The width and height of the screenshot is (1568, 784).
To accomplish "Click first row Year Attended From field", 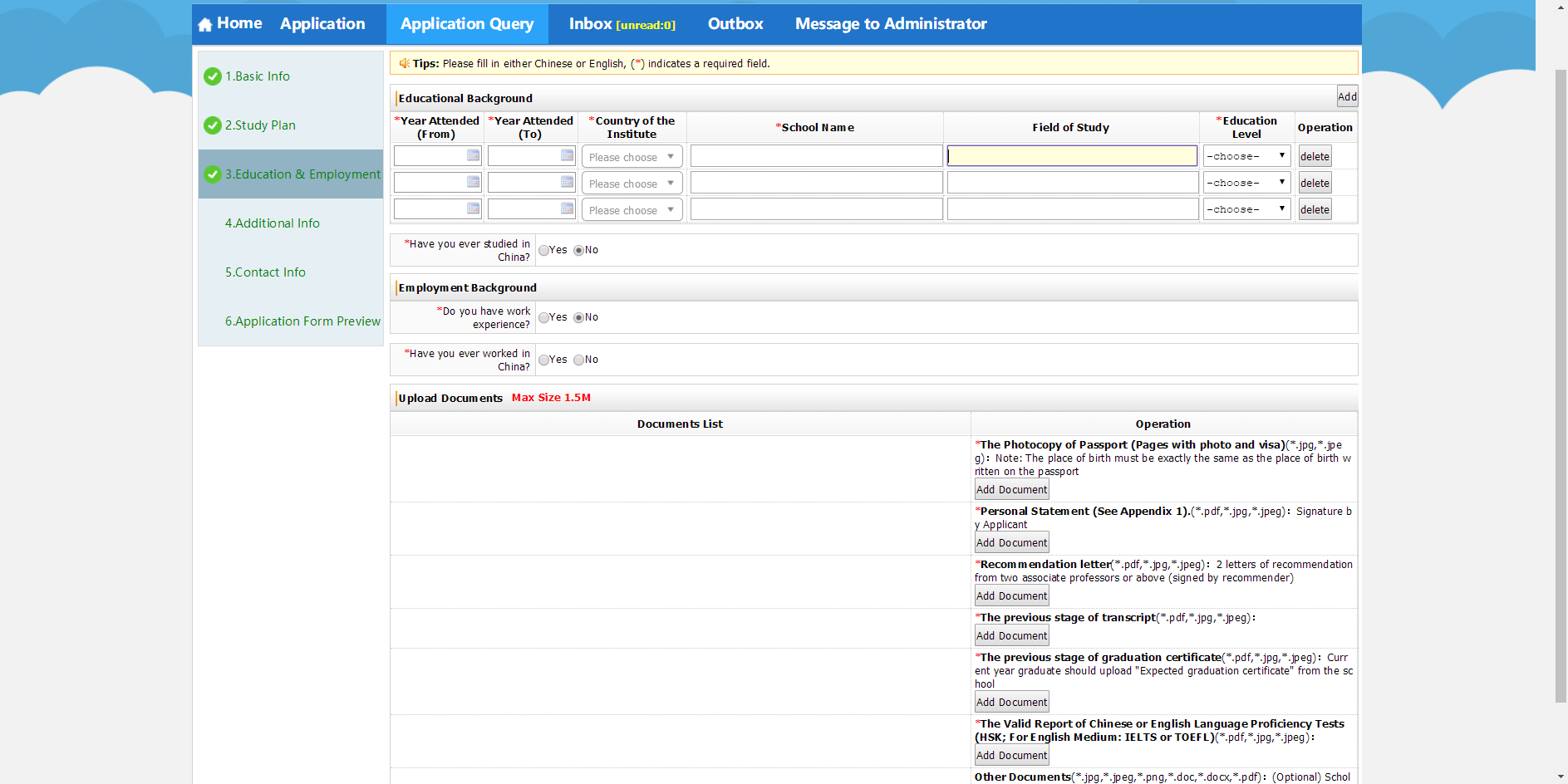I will click(x=437, y=156).
